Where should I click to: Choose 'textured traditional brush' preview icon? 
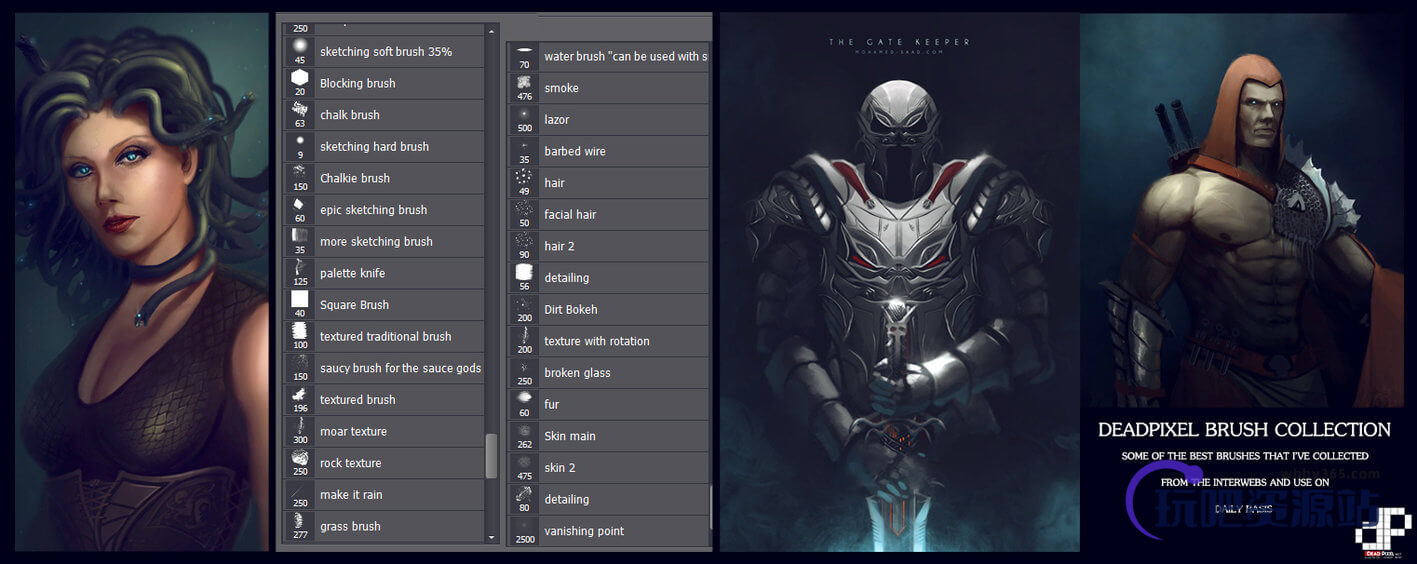coord(300,331)
